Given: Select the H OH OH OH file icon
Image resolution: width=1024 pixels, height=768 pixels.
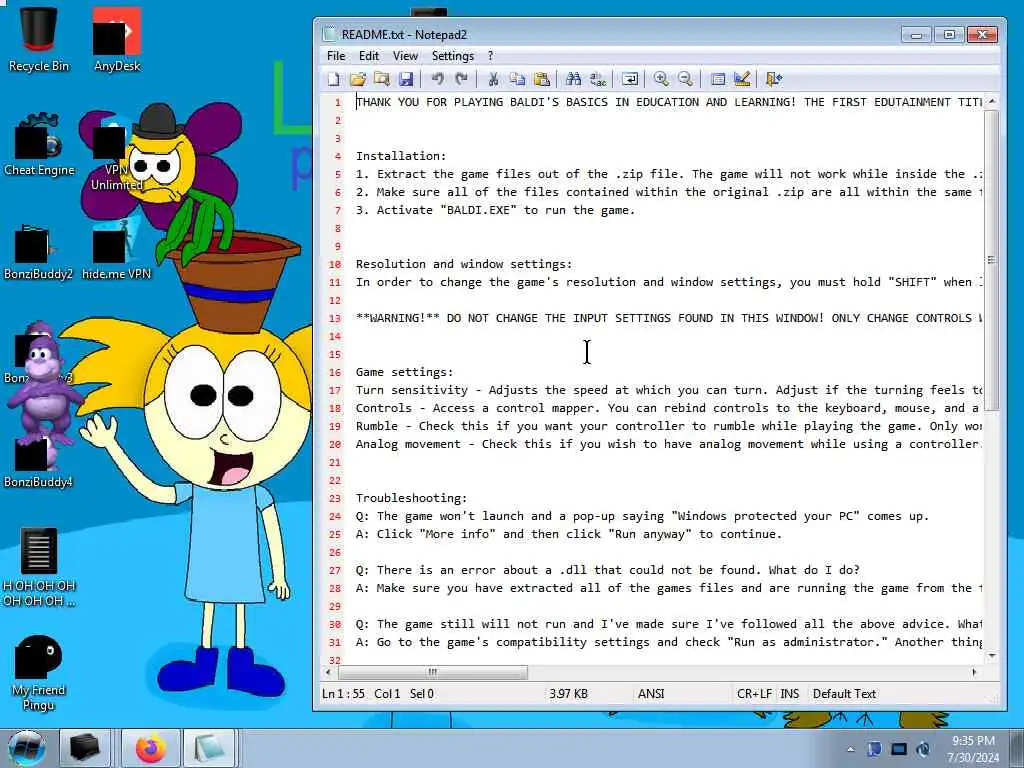Looking at the screenshot, I should (39, 568).
